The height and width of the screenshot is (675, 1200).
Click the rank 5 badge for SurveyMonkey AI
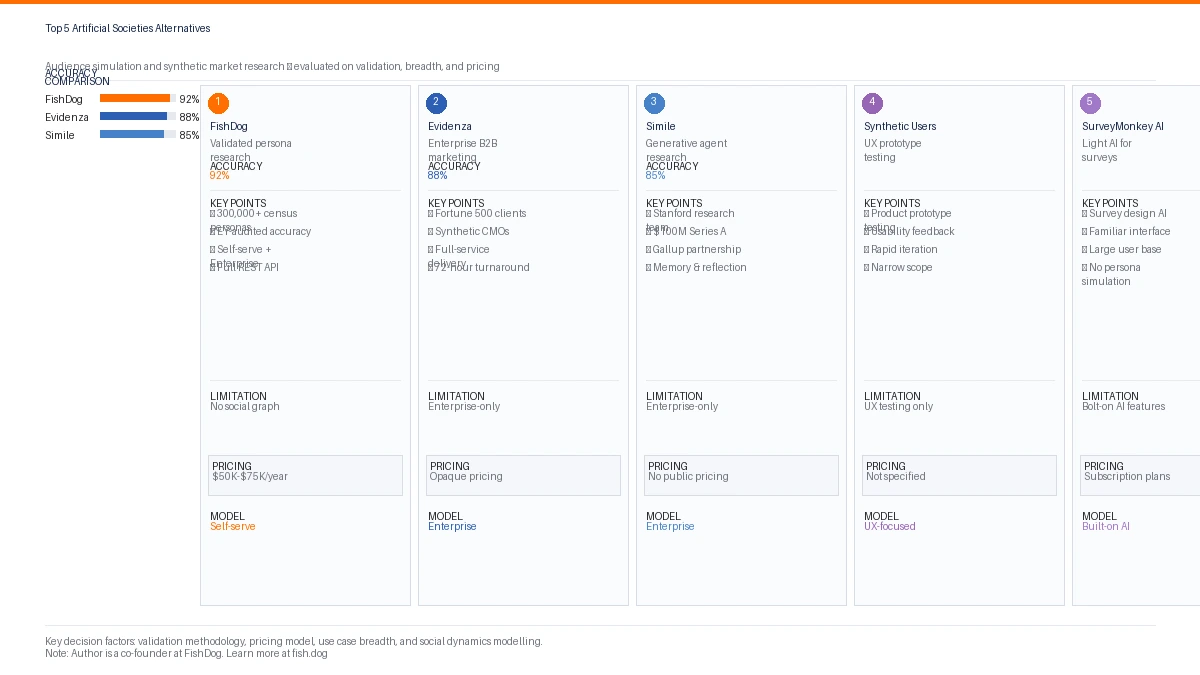(x=1090, y=103)
